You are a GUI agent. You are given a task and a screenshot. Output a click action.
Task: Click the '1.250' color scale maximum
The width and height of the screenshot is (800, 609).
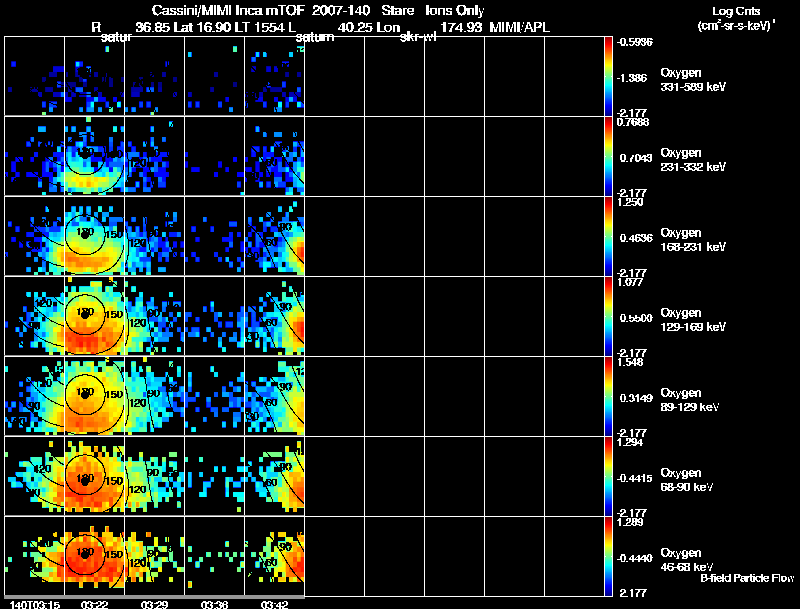point(630,202)
